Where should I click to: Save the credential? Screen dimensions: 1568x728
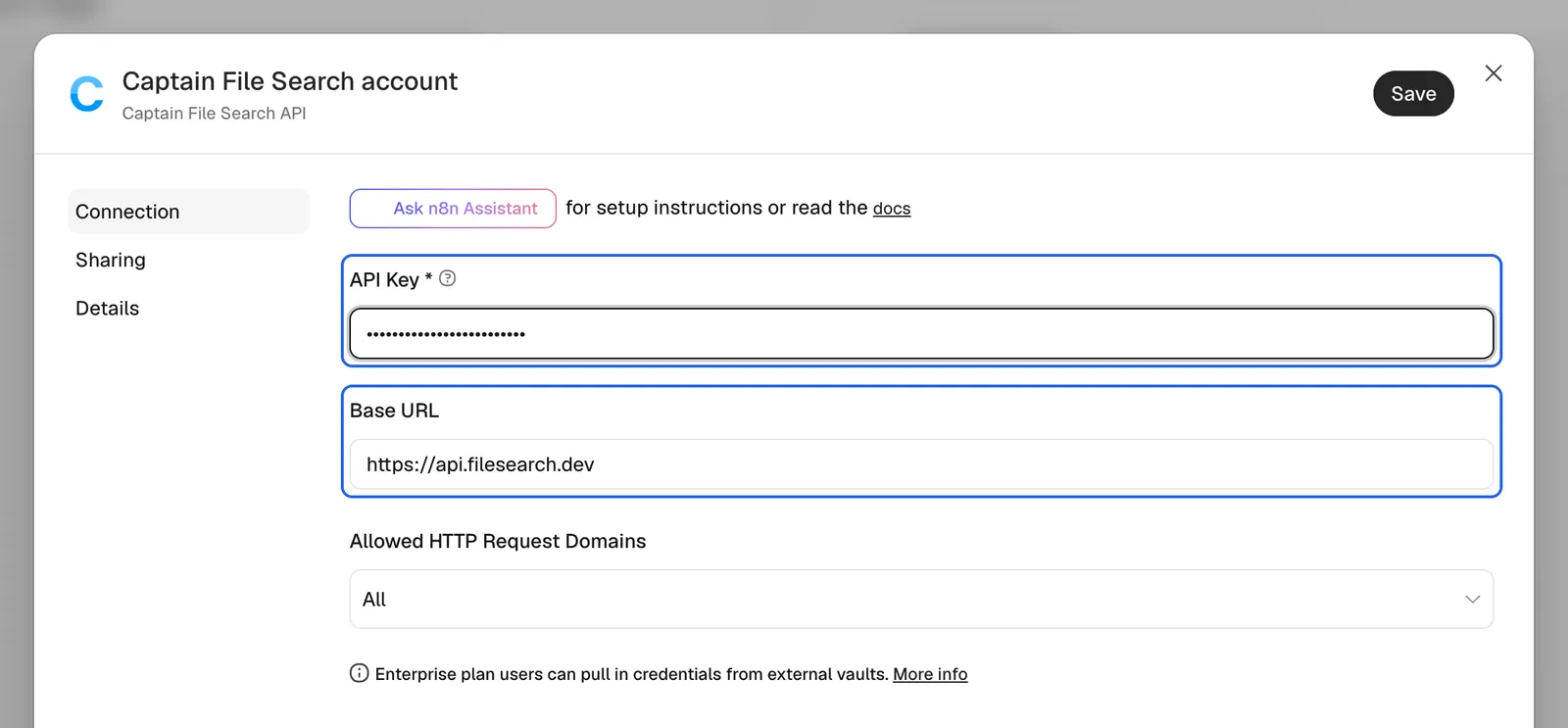click(1413, 94)
